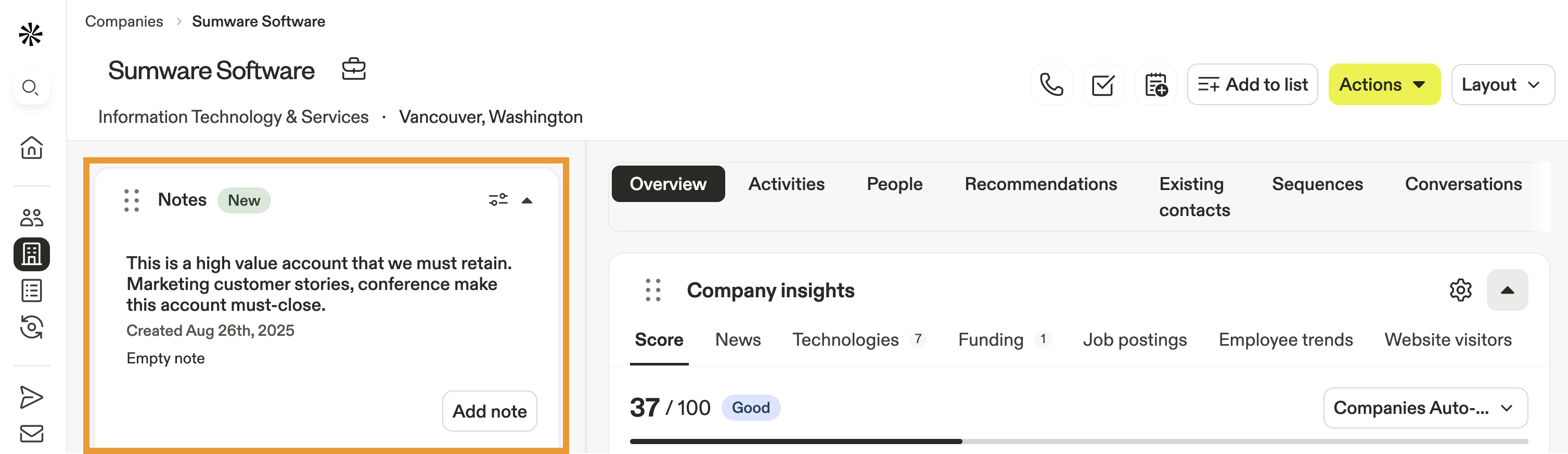1568x454 pixels.
Task: Open the Layout dropdown
Action: click(x=1502, y=85)
